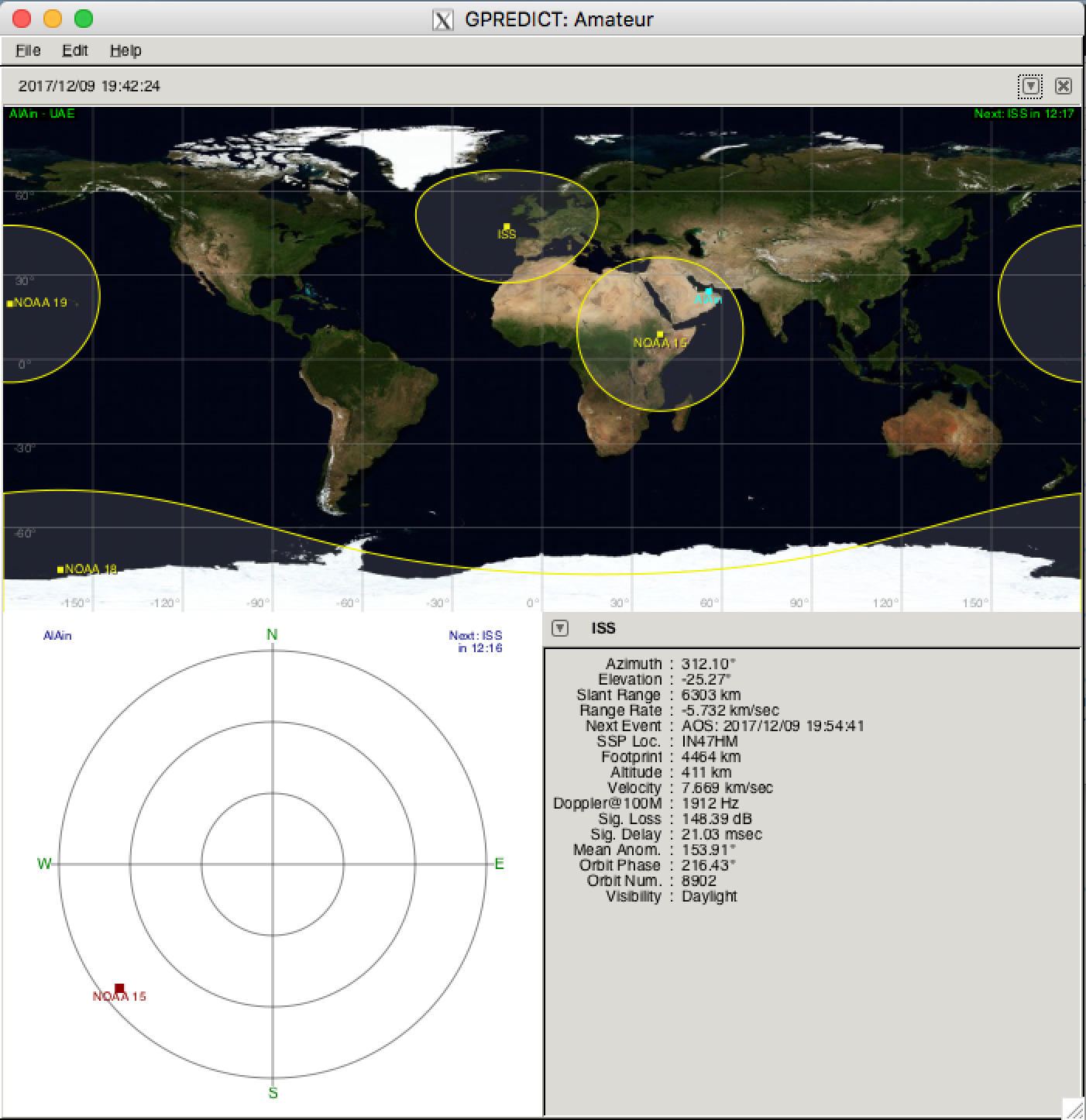
Task: Click the Orbit Num. value 8902
Action: 699,881
